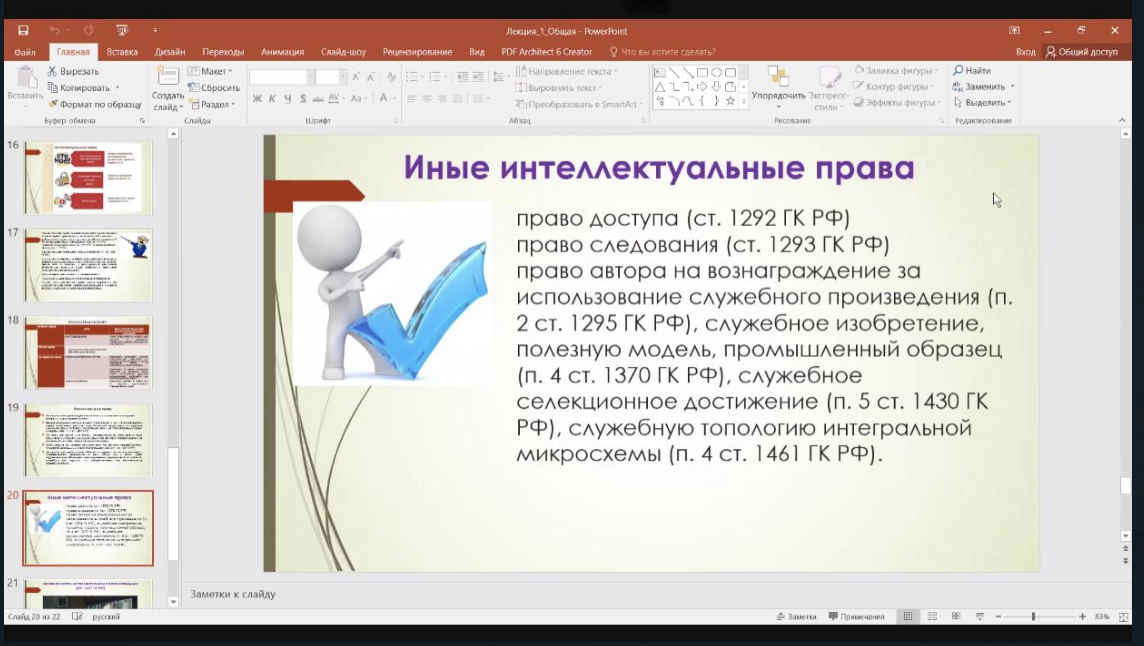Screen dimensions: 1144x646
Task: Open the Файл menu
Action: tap(25, 52)
